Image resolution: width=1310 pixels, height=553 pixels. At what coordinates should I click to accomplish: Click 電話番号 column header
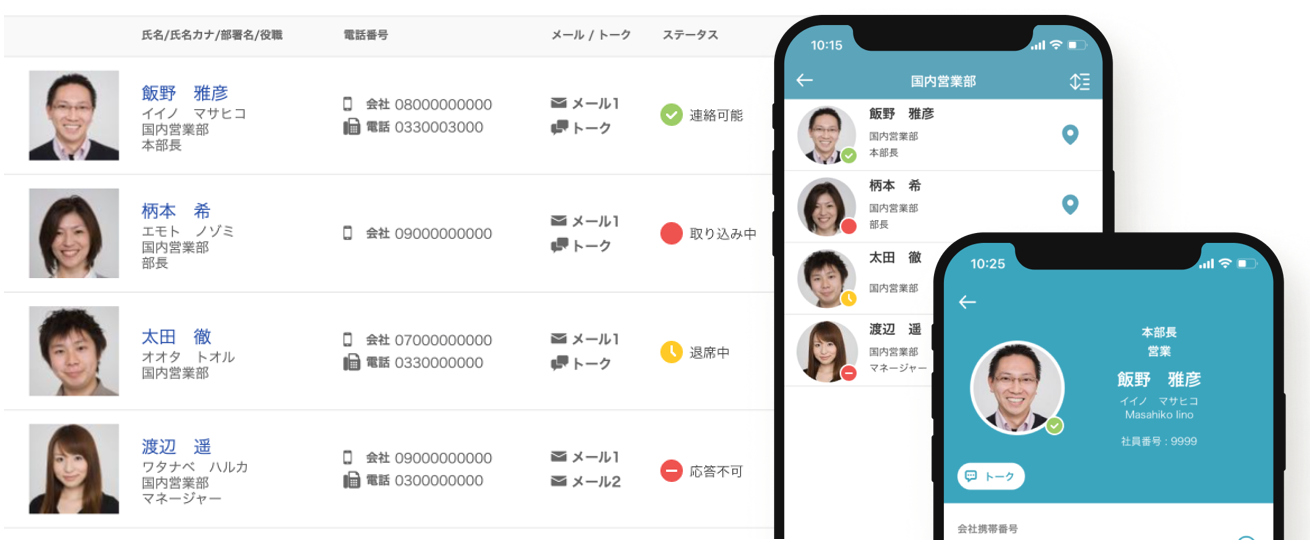(x=366, y=35)
